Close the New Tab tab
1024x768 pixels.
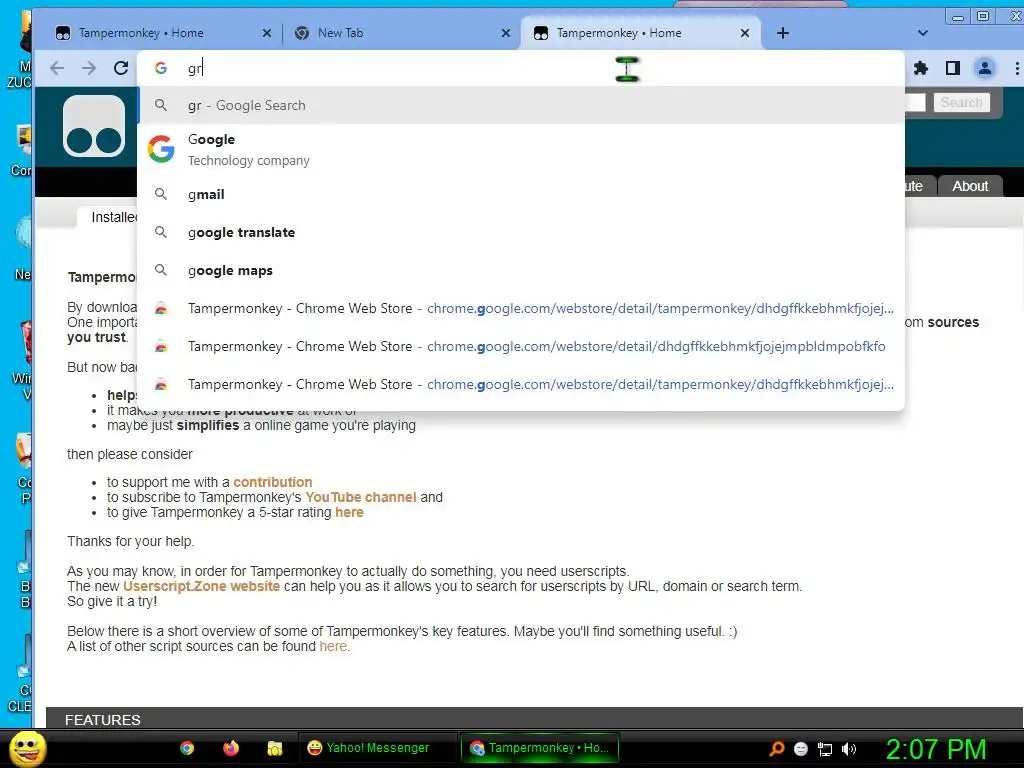[505, 33]
